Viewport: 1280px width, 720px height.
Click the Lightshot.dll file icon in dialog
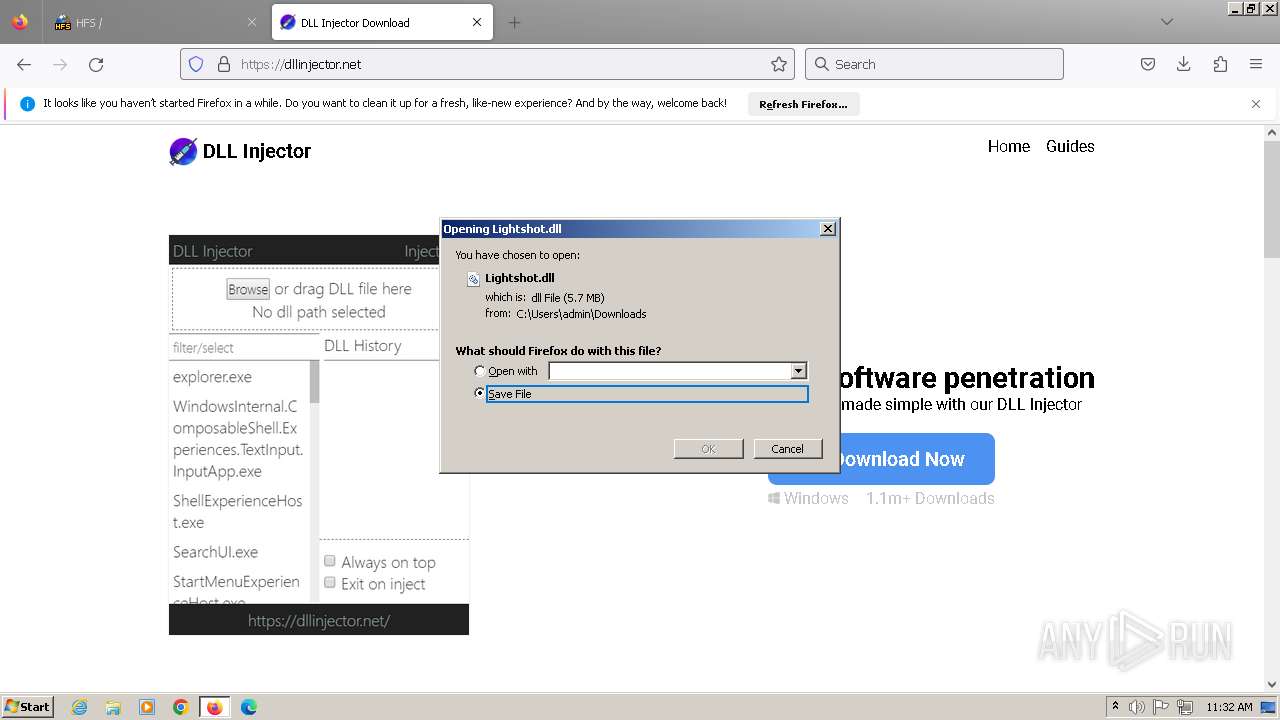point(474,279)
